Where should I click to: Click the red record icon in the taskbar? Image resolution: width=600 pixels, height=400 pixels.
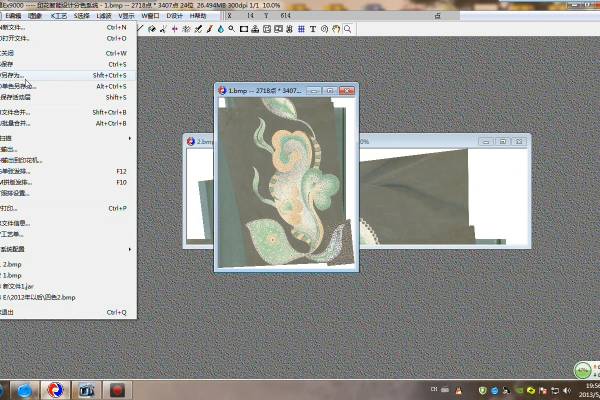pos(117,388)
